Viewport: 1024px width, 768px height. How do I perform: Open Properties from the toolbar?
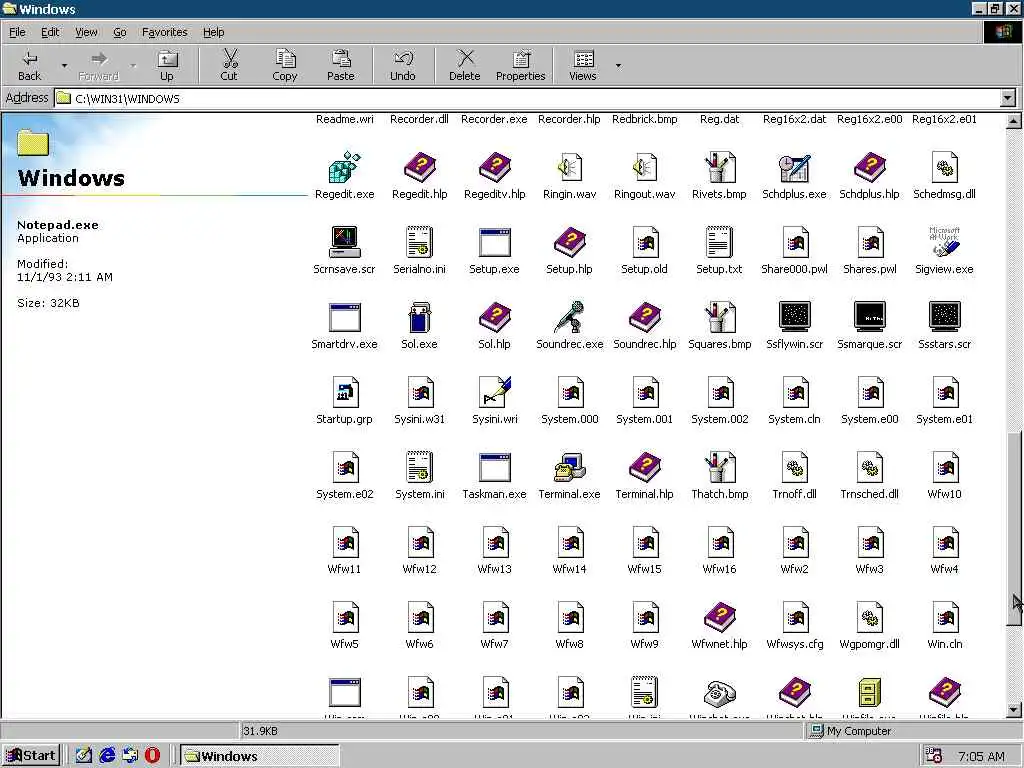click(520, 65)
